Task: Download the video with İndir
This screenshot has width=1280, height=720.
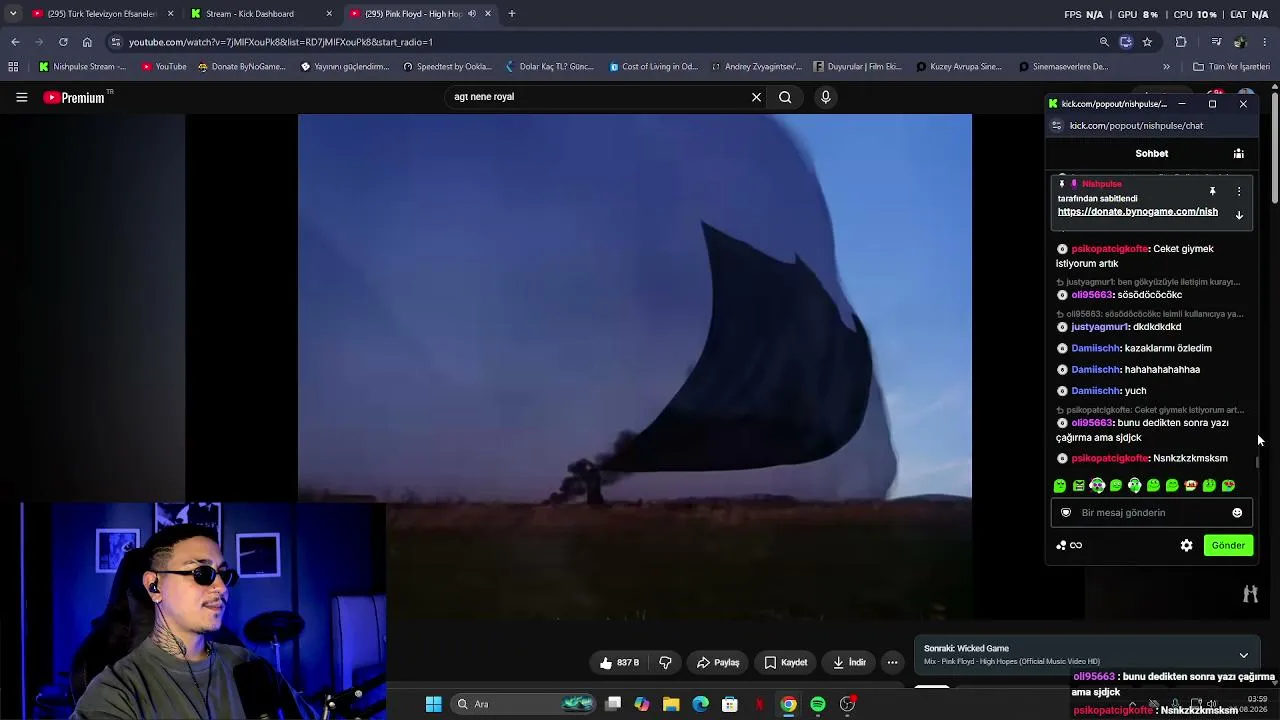Action: coord(849,662)
